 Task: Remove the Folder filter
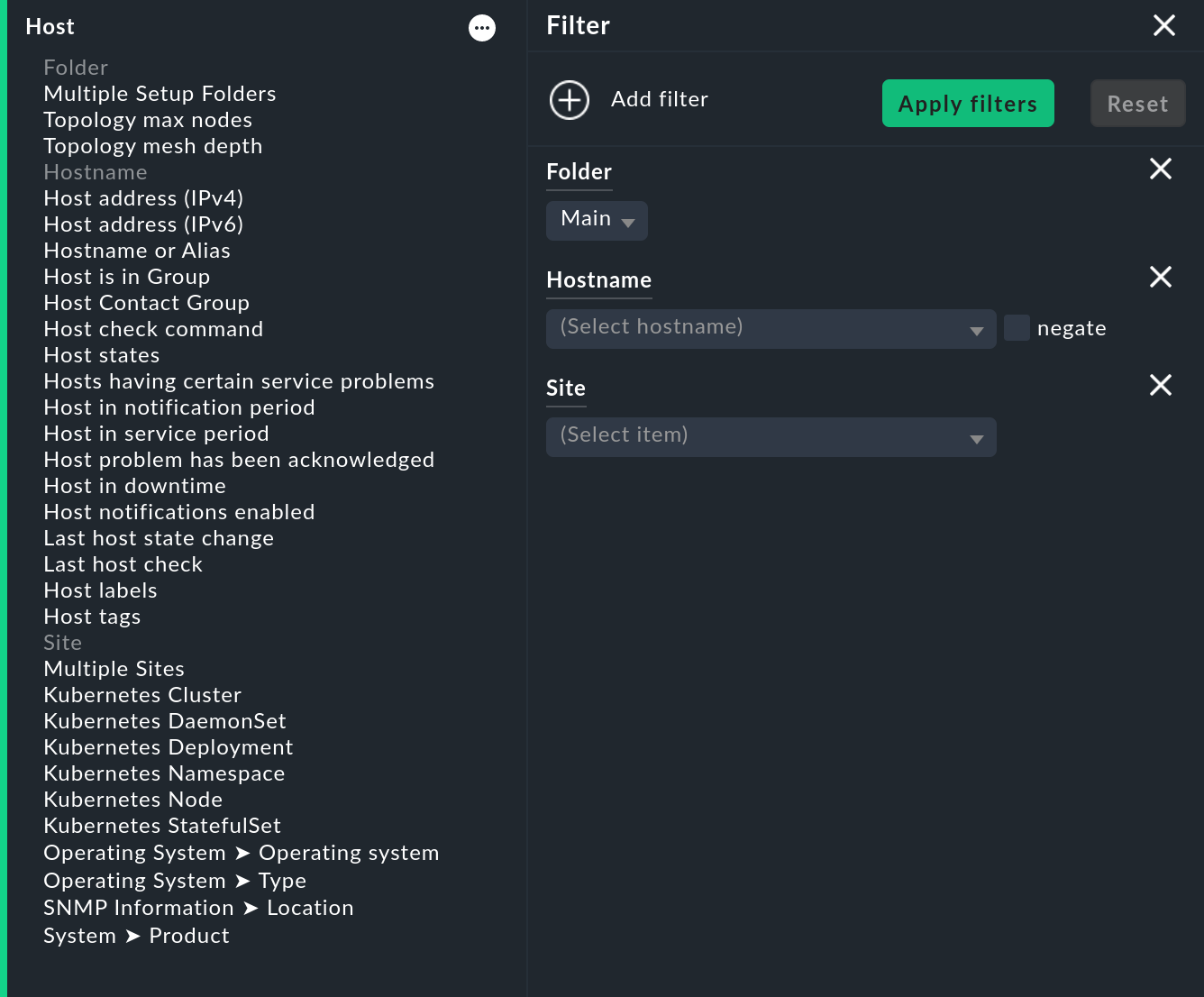1161,169
